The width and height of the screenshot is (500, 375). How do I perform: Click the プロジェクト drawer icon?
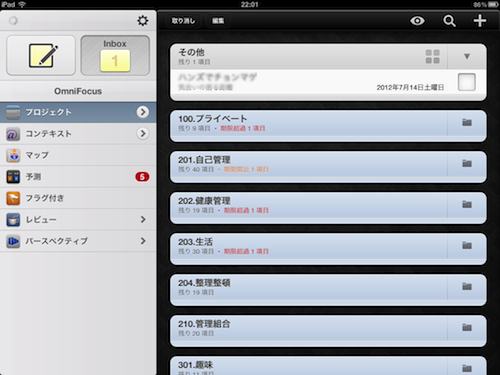coord(13,112)
